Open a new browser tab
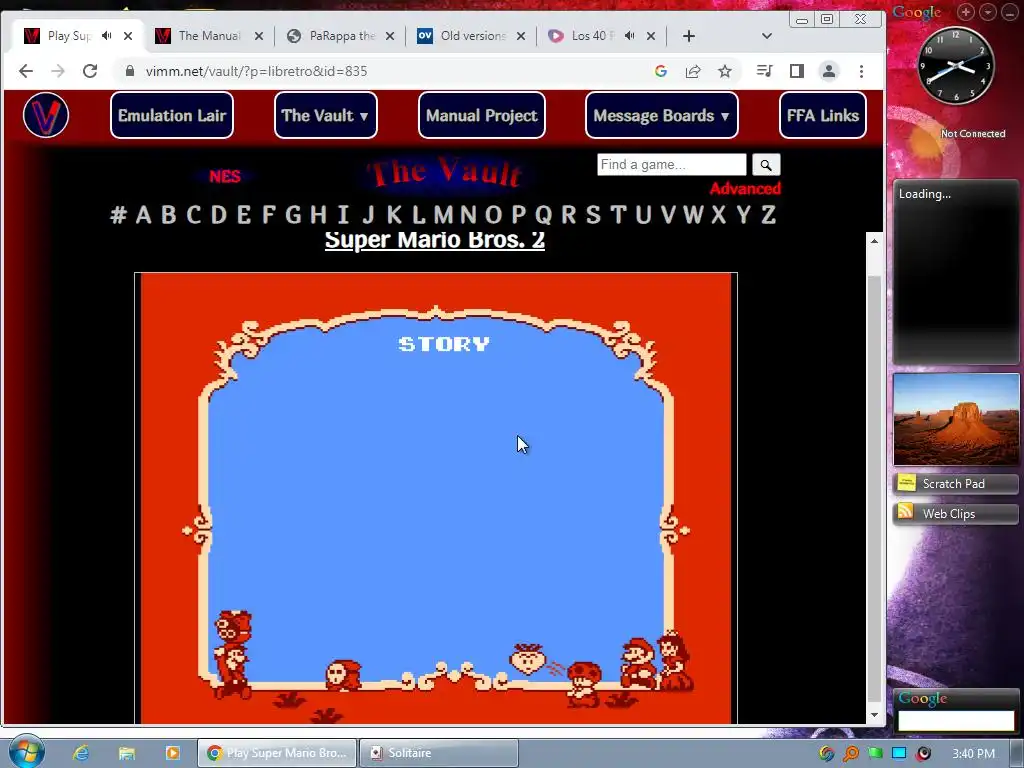1024x768 pixels. click(x=688, y=36)
